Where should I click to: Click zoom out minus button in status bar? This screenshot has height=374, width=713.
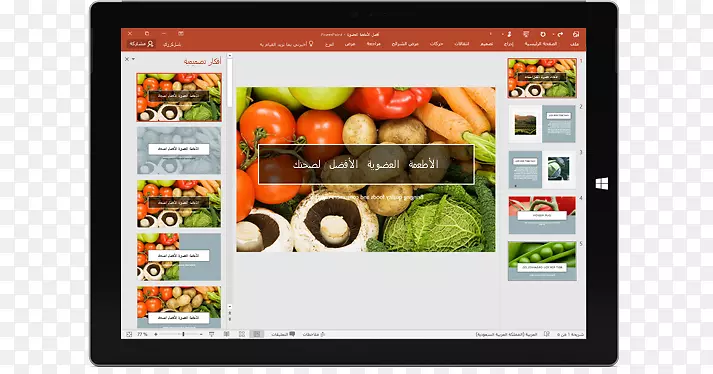[x=201, y=334]
